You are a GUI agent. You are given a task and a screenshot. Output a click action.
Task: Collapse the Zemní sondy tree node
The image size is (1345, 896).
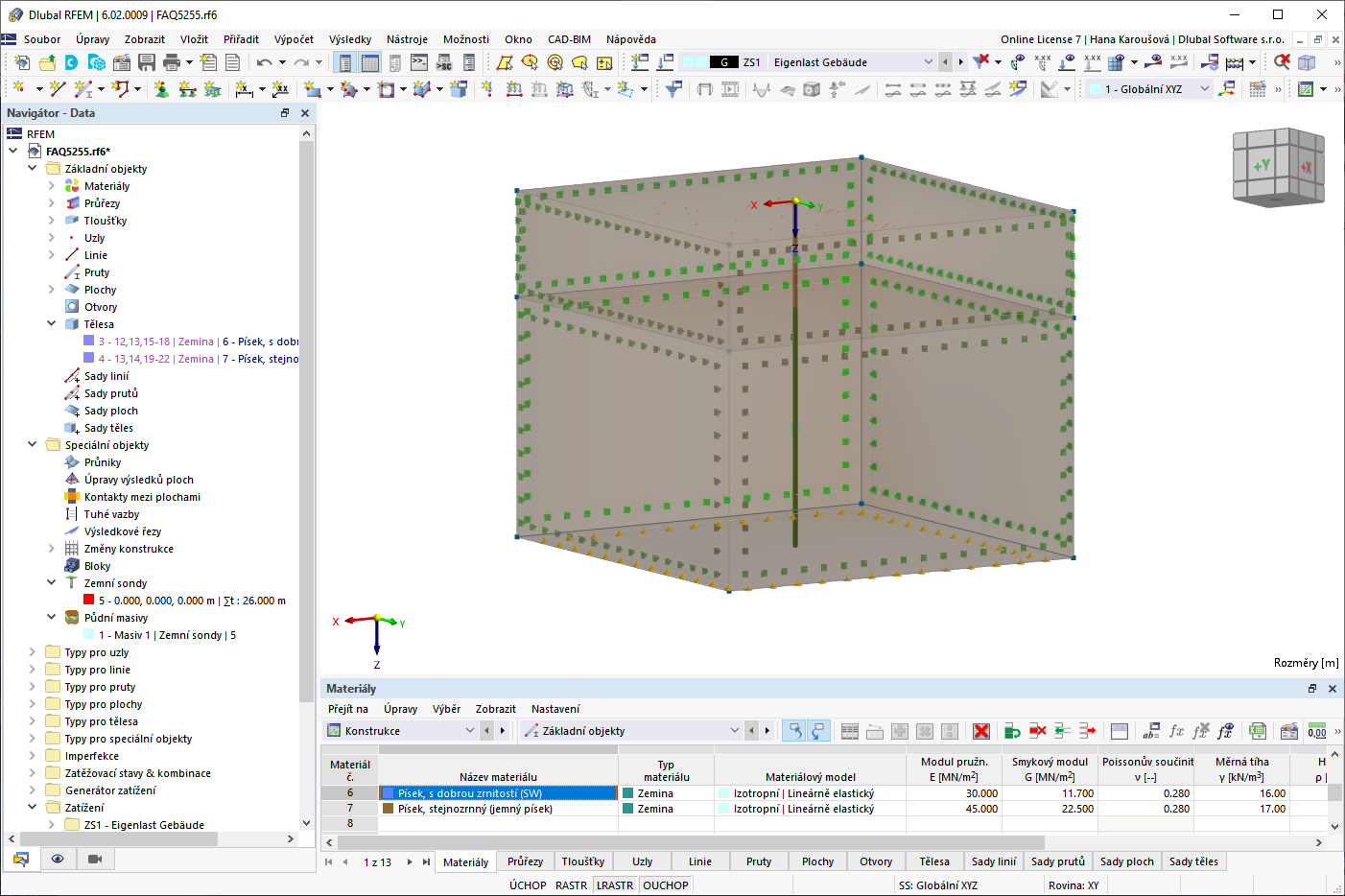(52, 583)
